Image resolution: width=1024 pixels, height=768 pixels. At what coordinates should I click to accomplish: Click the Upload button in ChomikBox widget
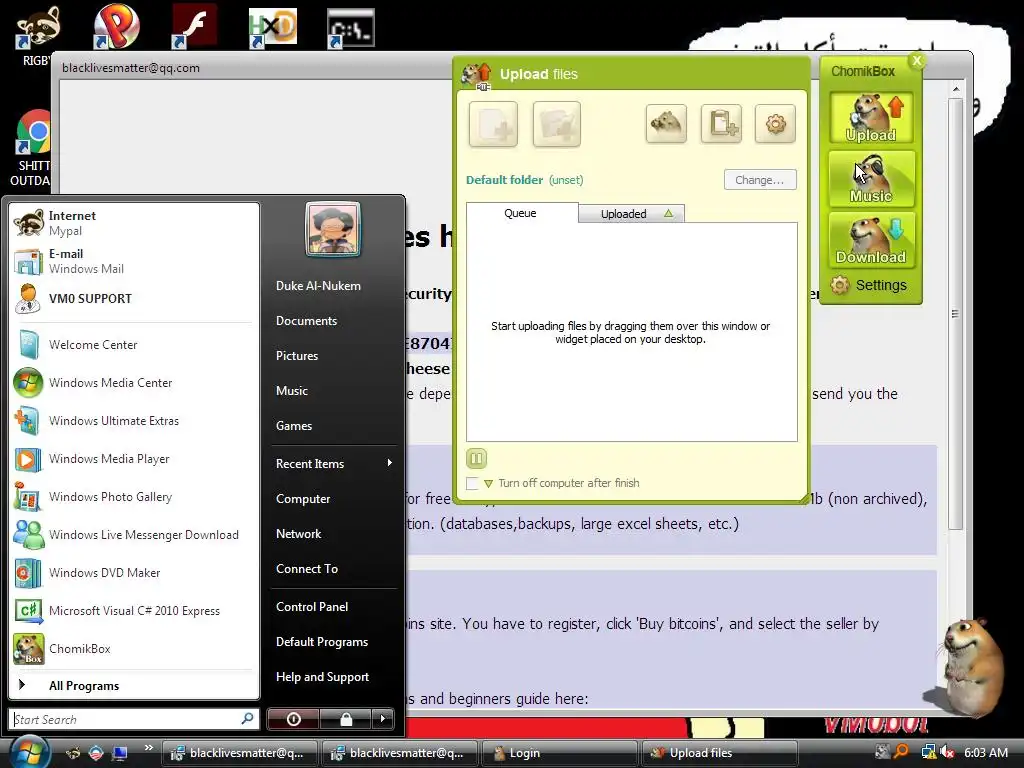tap(871, 118)
